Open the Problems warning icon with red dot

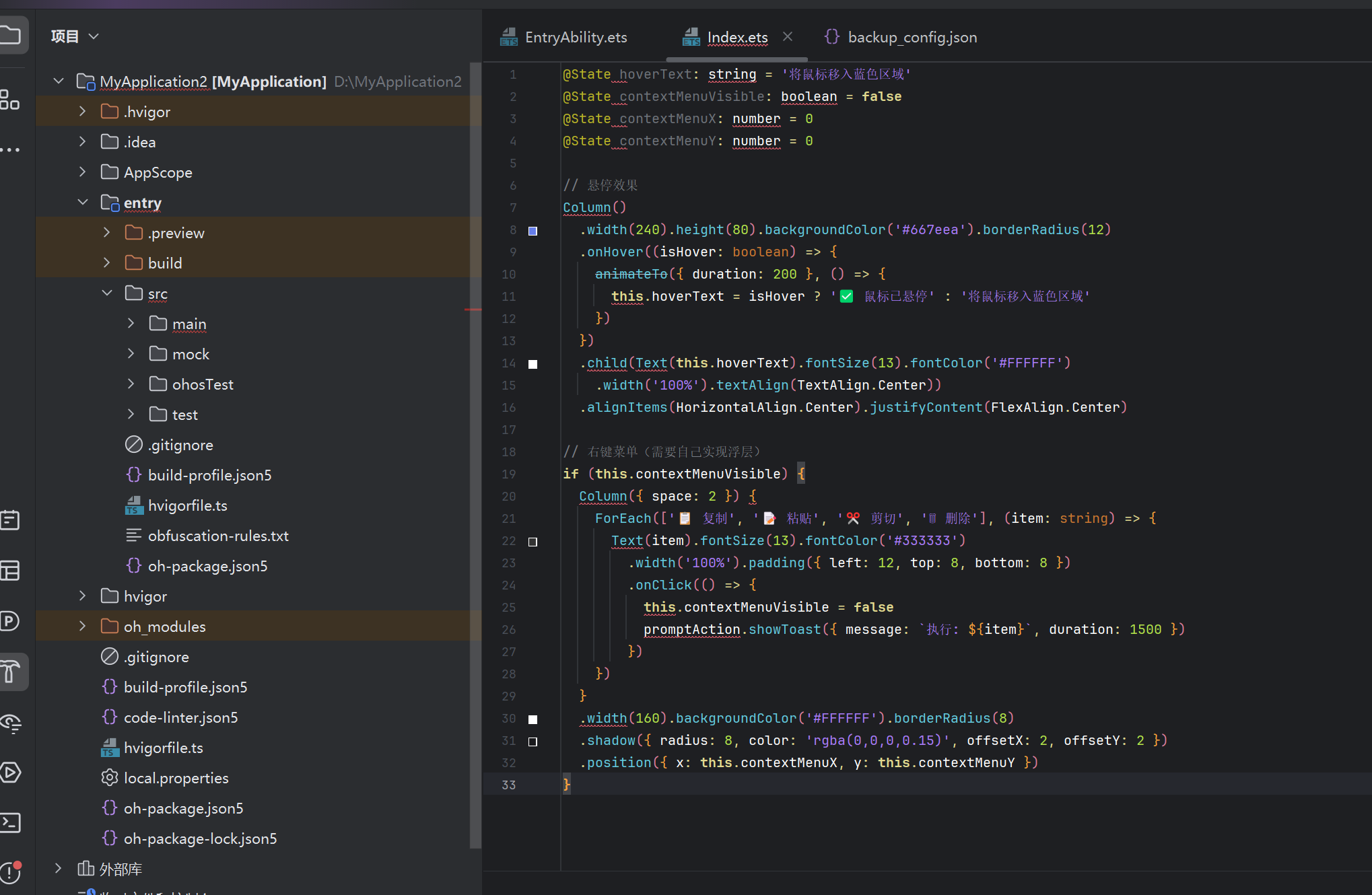(10, 872)
